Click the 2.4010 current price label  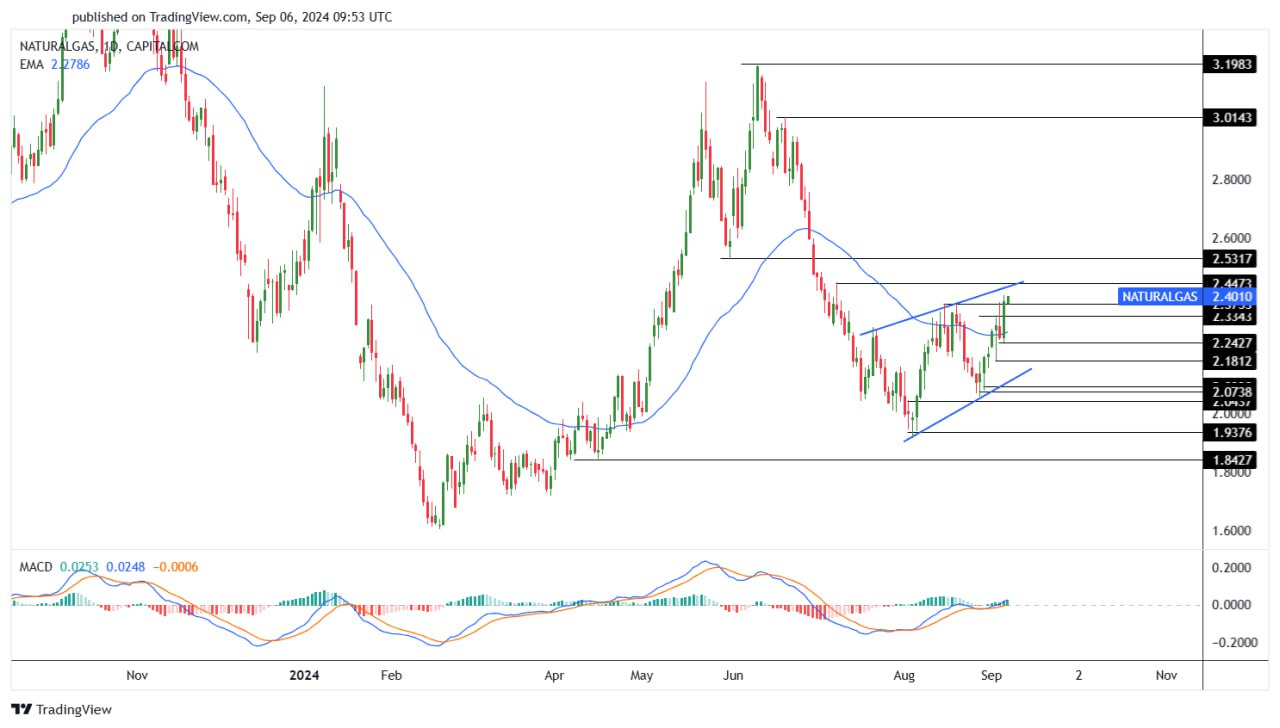coord(1231,296)
